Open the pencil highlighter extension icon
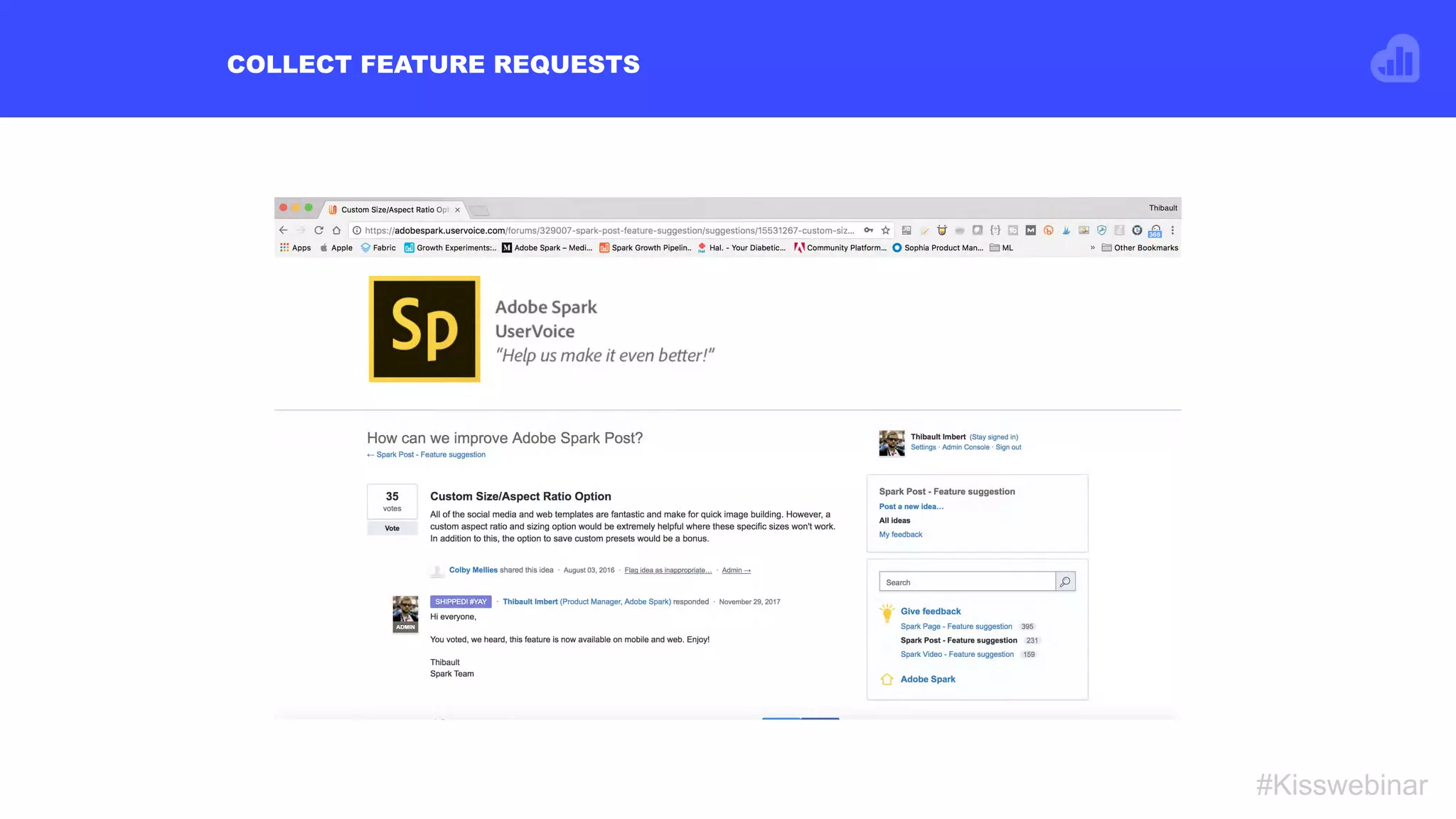 [924, 230]
